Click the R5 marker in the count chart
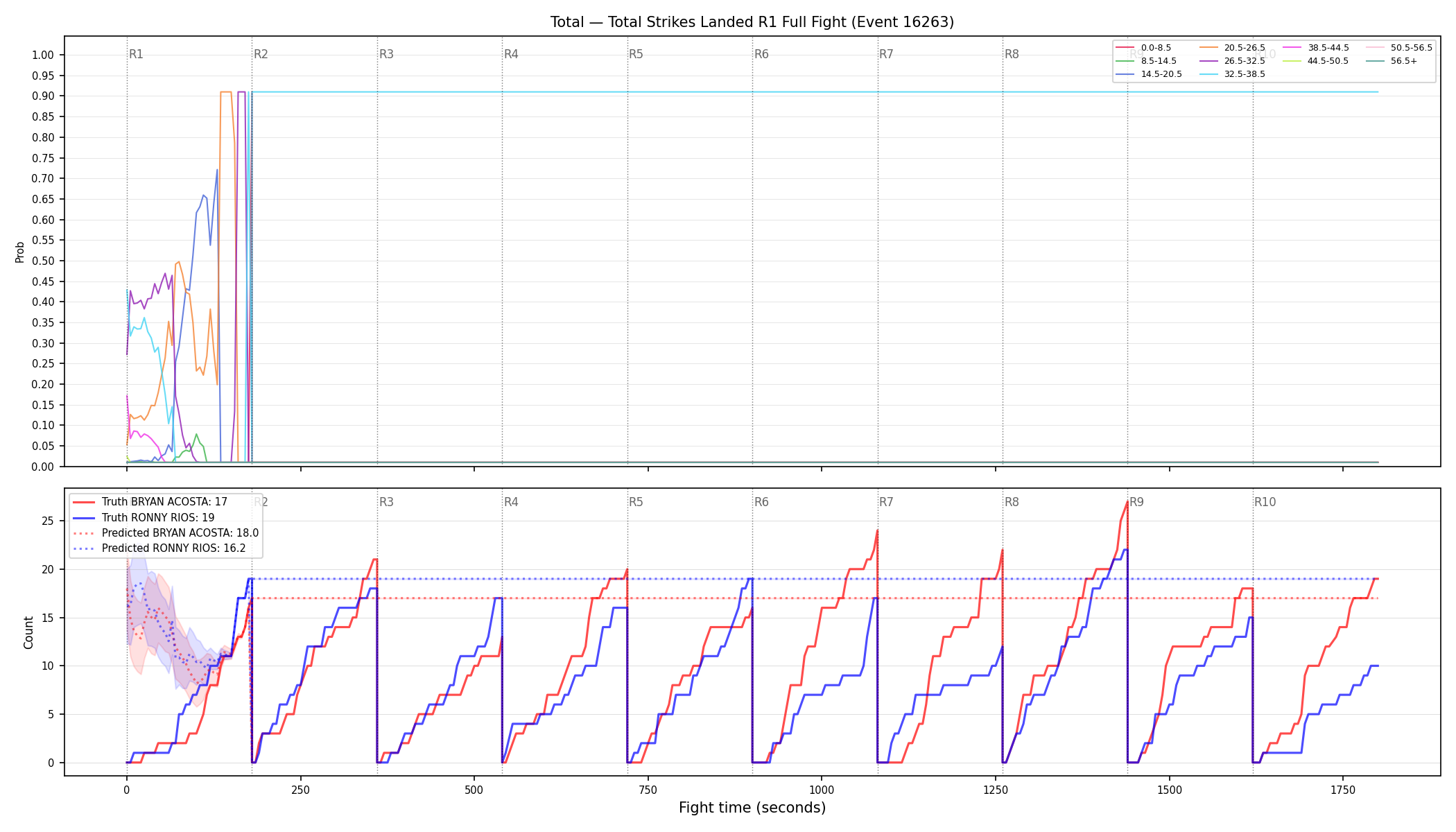1456x832 pixels. click(x=636, y=502)
